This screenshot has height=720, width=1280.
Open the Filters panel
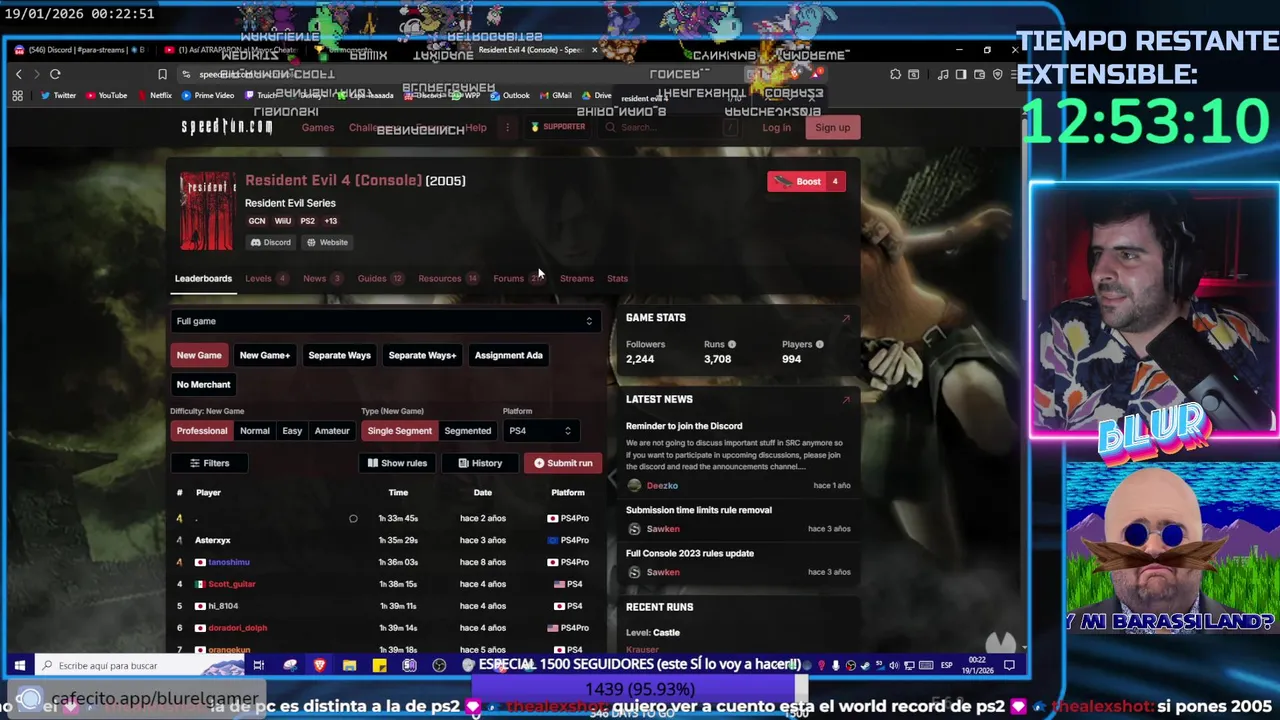pyautogui.click(x=210, y=463)
